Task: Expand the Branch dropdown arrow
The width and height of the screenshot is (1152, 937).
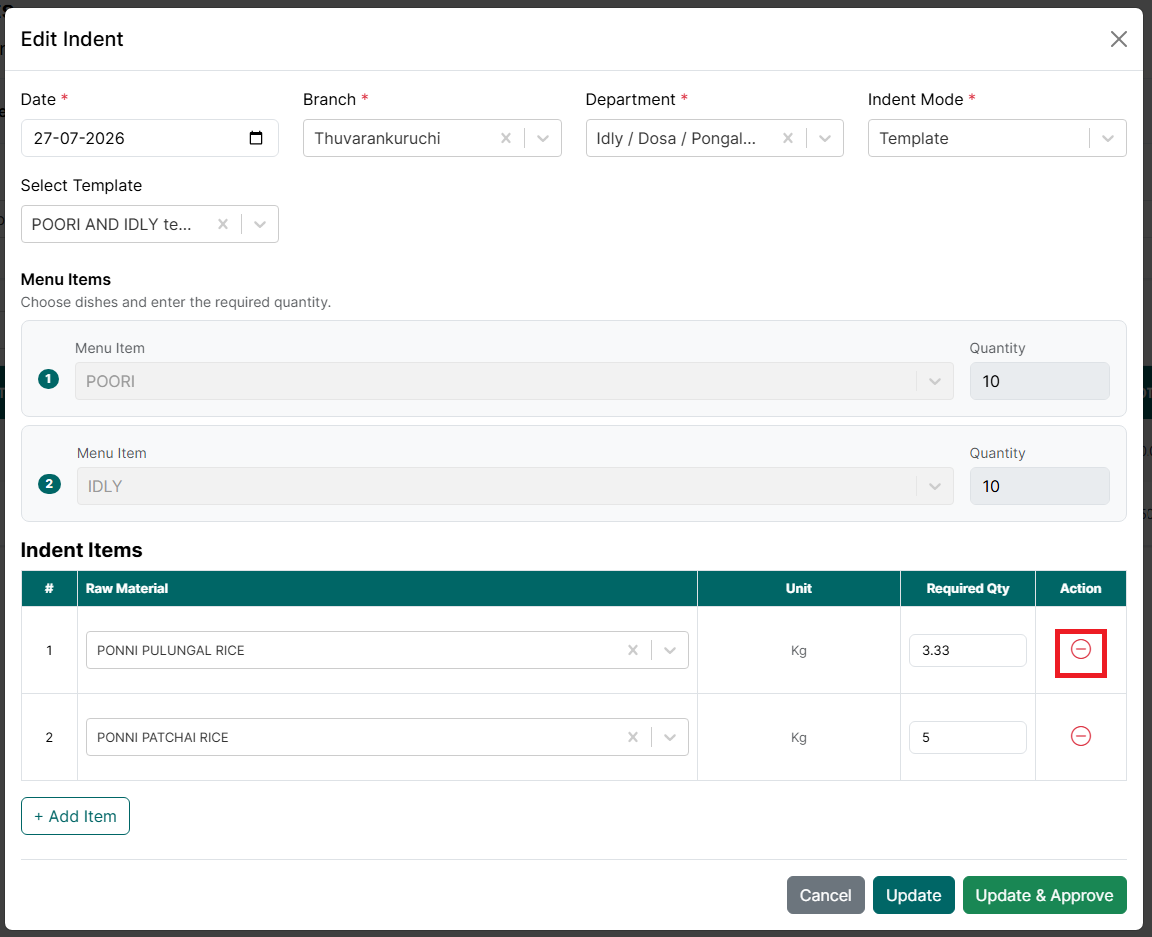Action: coord(543,138)
